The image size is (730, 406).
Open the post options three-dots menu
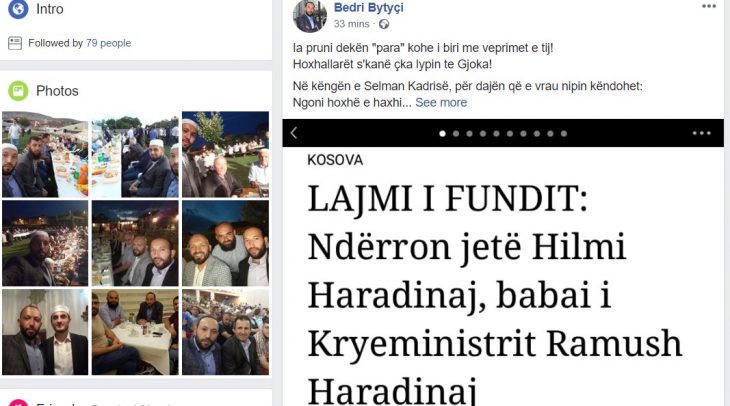(709, 7)
